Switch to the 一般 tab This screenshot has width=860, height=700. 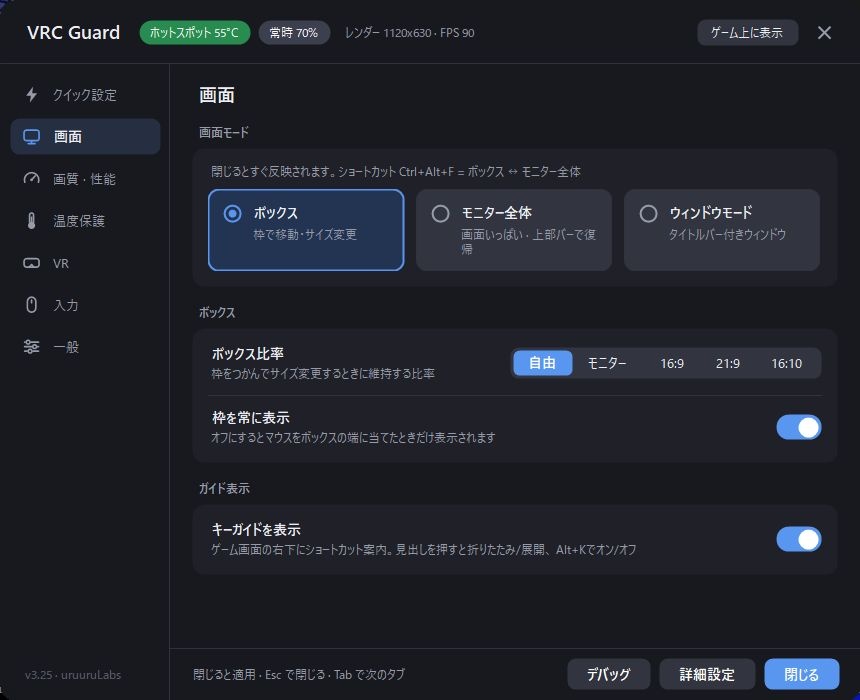[x=86, y=347]
